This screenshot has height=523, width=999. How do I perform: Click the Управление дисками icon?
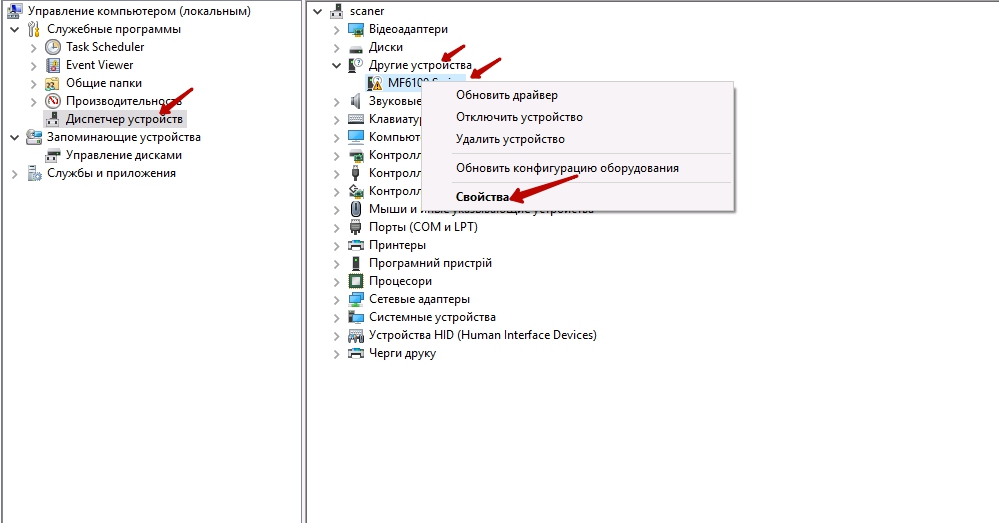pyautogui.click(x=53, y=155)
